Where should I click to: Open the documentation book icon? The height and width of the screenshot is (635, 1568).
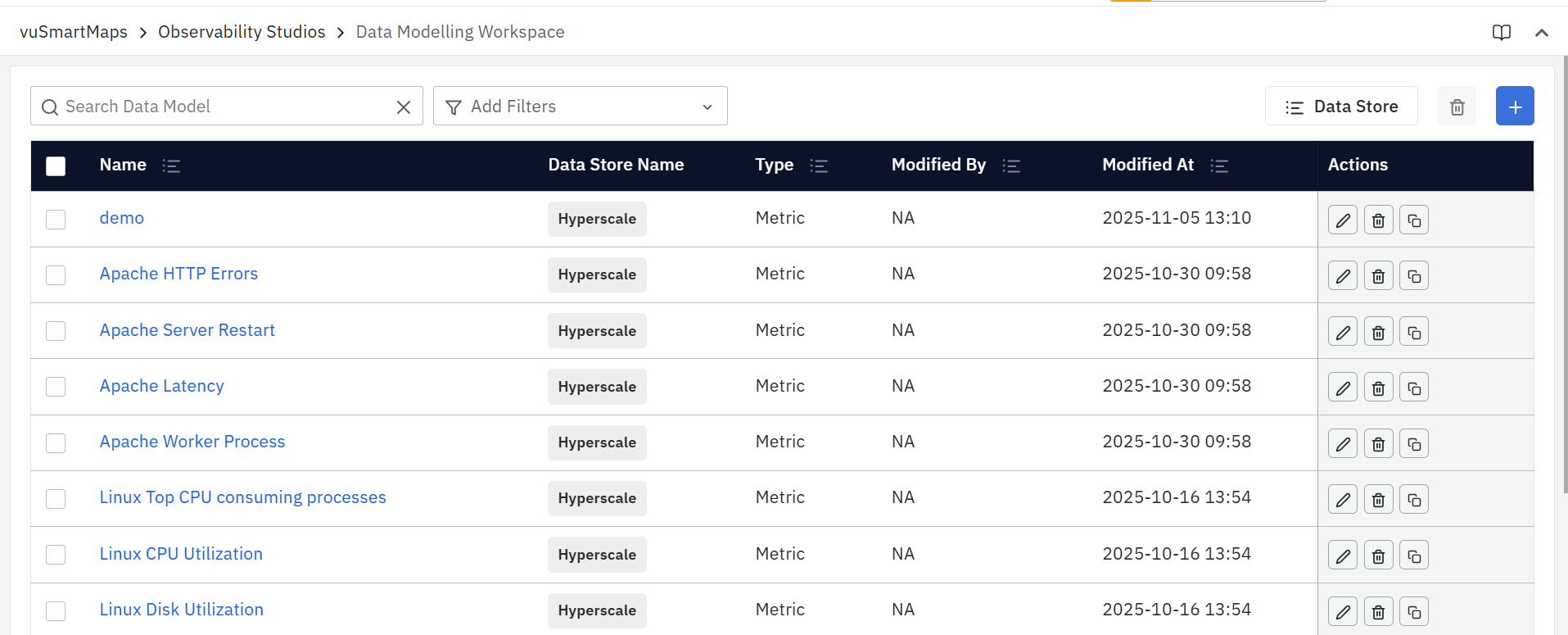pos(1501,33)
